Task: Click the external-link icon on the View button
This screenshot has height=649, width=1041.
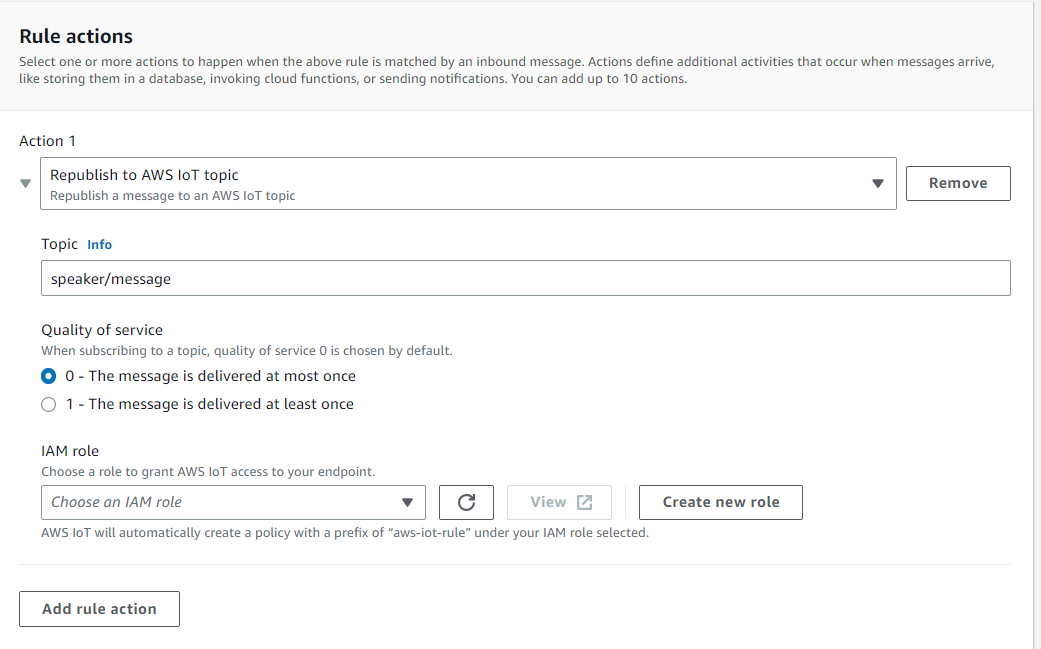Action: coord(585,502)
